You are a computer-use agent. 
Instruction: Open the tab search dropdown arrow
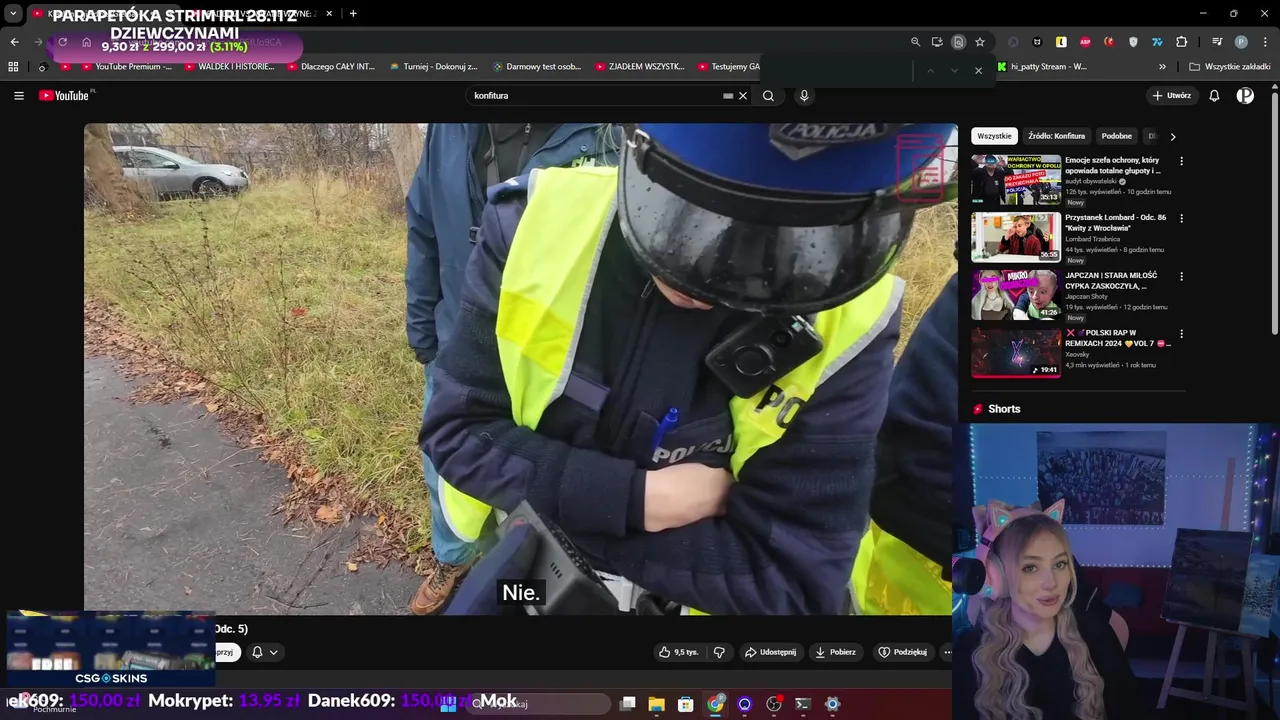pos(13,14)
